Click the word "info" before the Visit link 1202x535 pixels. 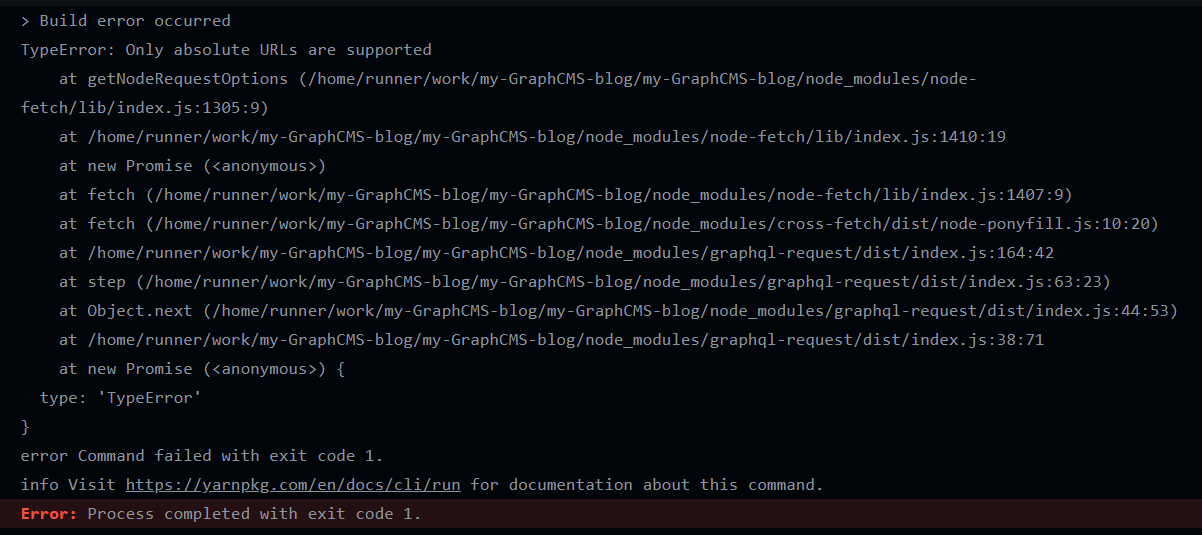(39, 485)
